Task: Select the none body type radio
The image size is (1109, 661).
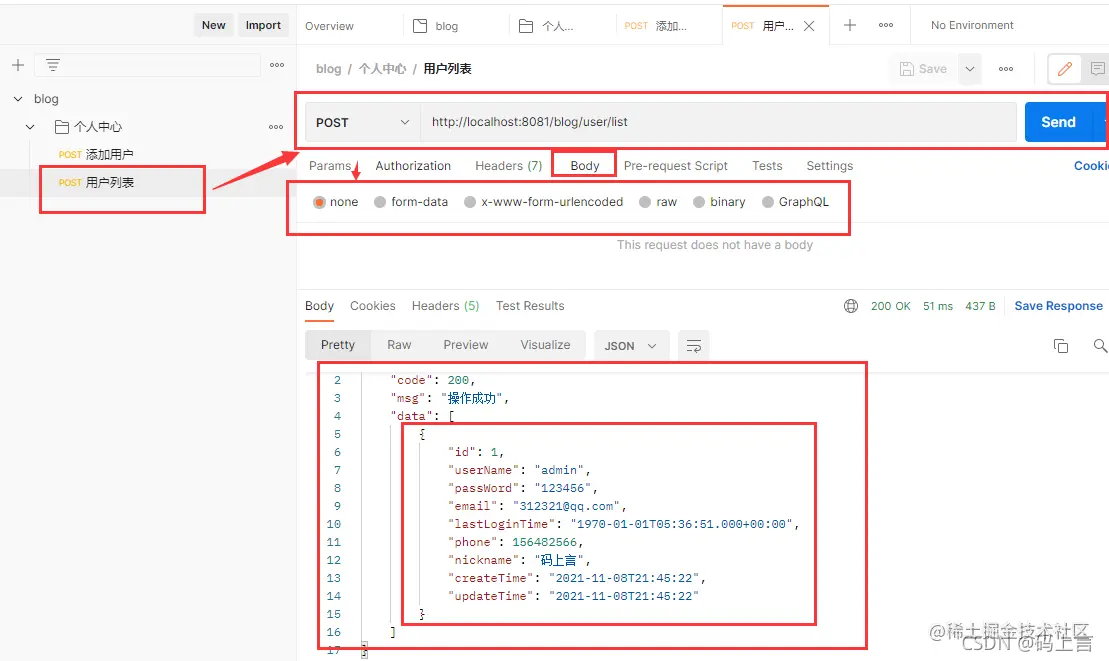Action: [320, 202]
